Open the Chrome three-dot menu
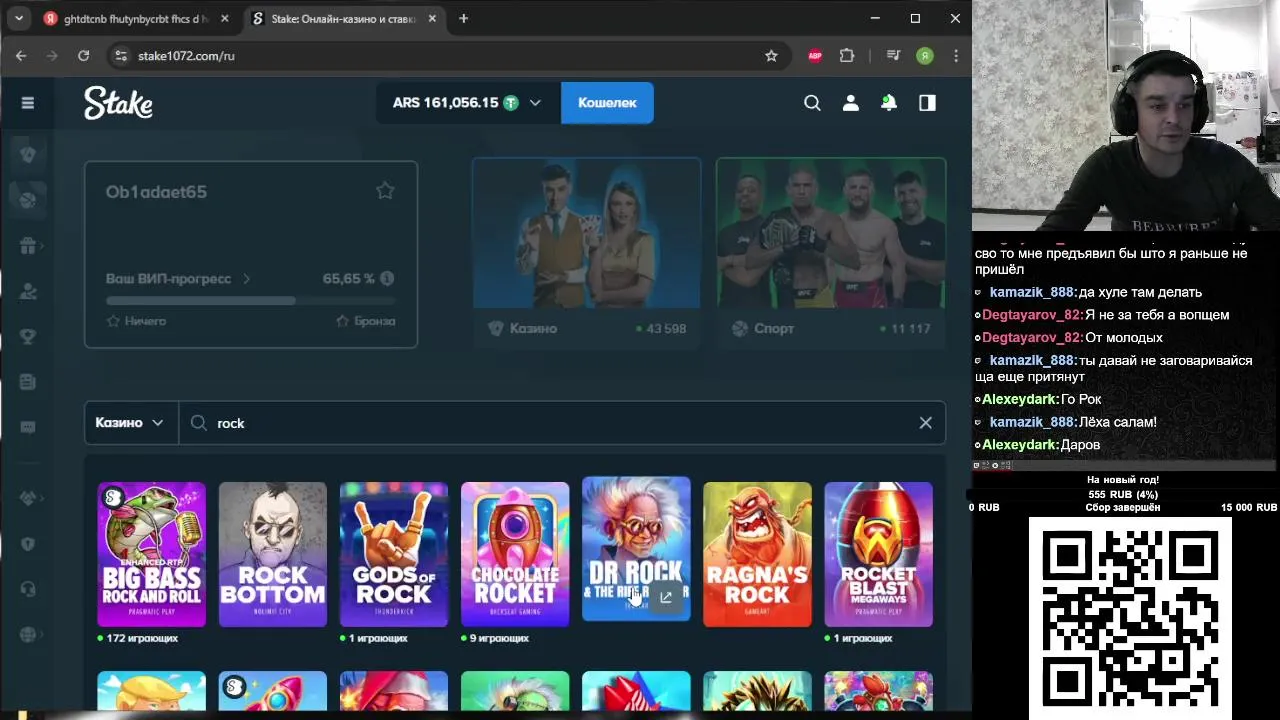This screenshot has height=720, width=1280. 956,56
